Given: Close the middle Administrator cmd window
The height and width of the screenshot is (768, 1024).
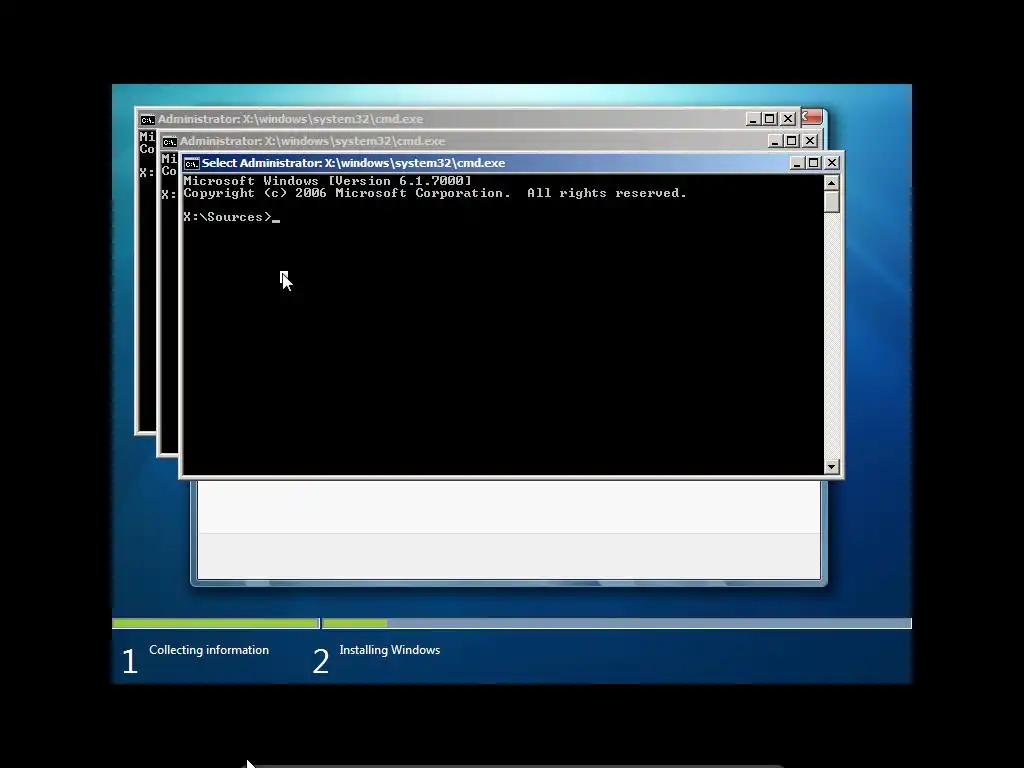Looking at the screenshot, I should pos(810,141).
